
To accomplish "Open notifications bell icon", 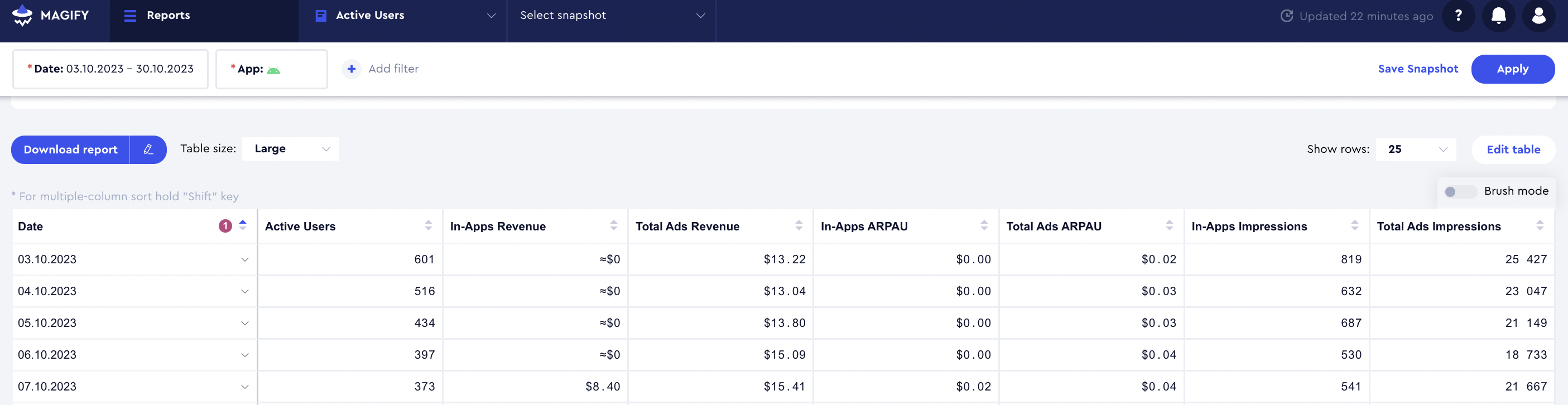I will tap(1498, 16).
